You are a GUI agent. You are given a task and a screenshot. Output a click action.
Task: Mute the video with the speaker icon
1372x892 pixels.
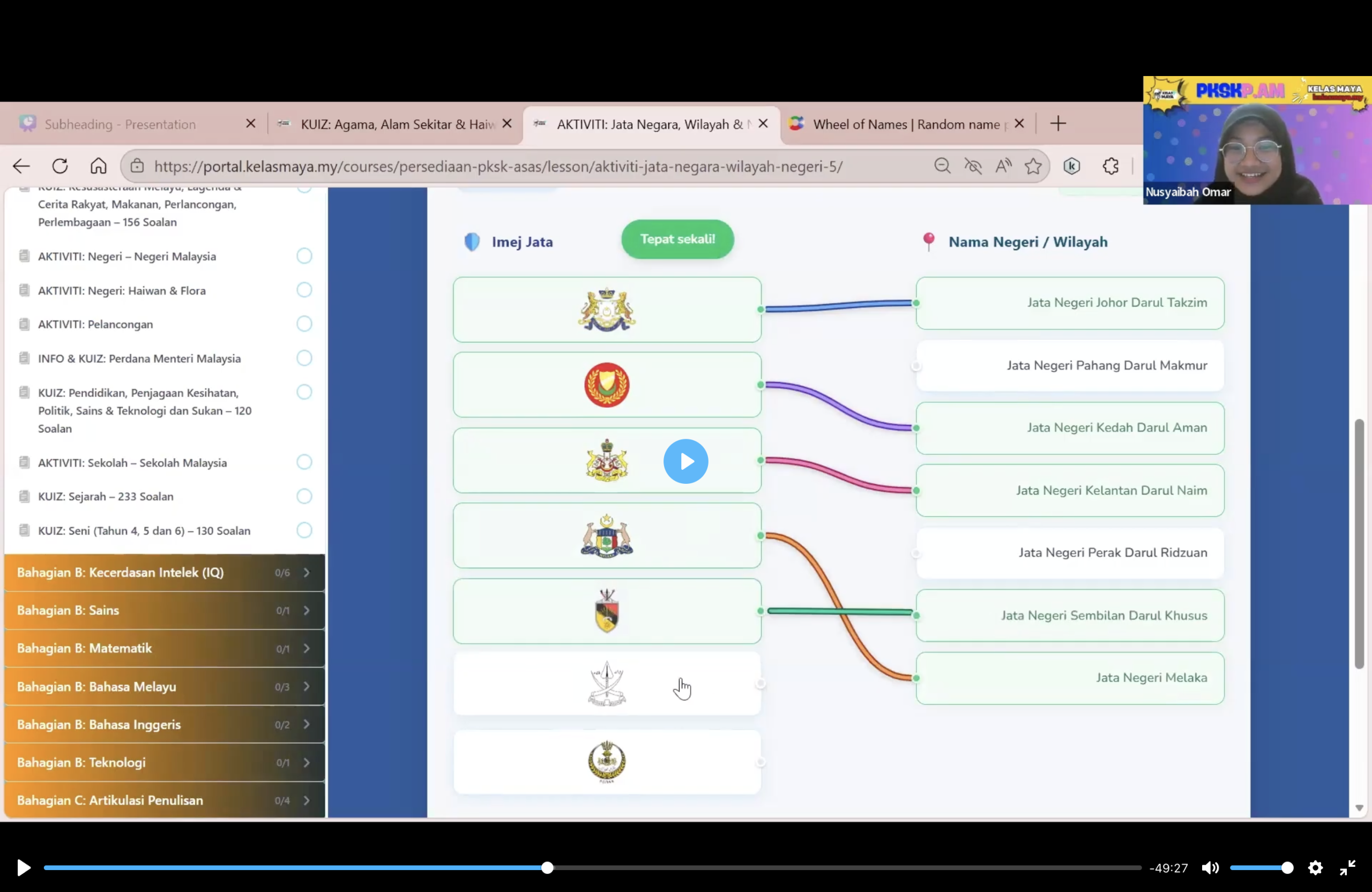[x=1210, y=868]
